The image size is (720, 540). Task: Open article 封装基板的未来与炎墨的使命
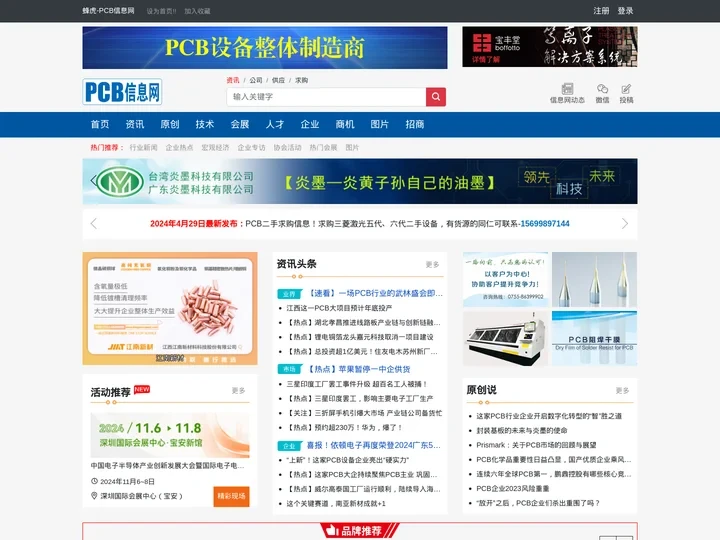click(x=522, y=431)
